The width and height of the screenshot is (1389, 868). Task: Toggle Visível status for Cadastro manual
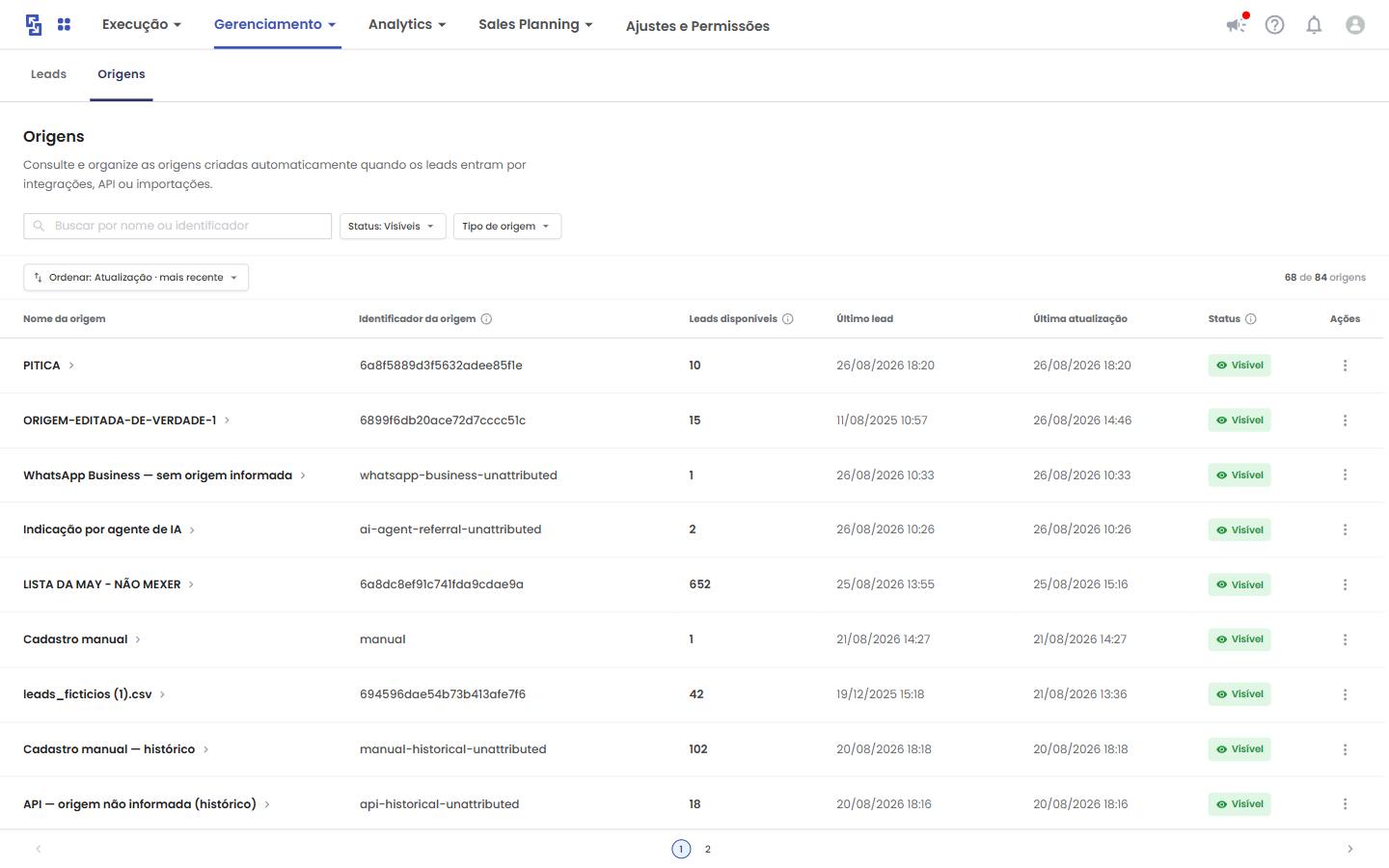click(1239, 639)
